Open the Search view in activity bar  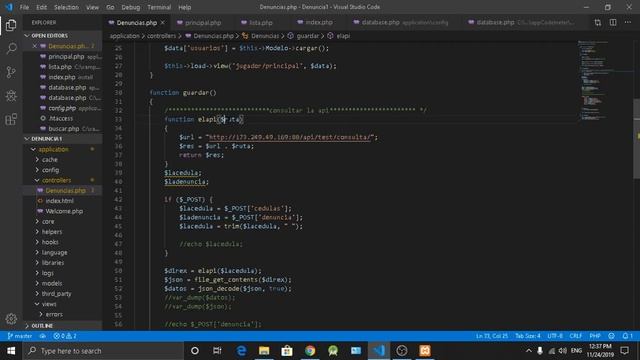11,49
